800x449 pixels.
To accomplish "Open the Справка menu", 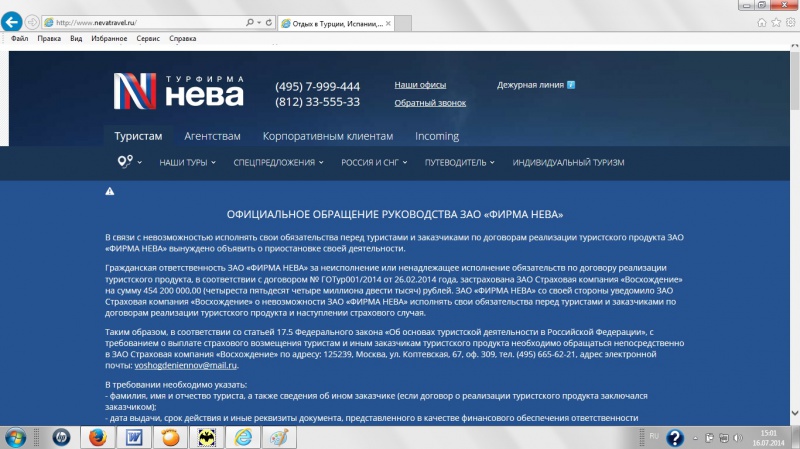I will click(x=183, y=38).
